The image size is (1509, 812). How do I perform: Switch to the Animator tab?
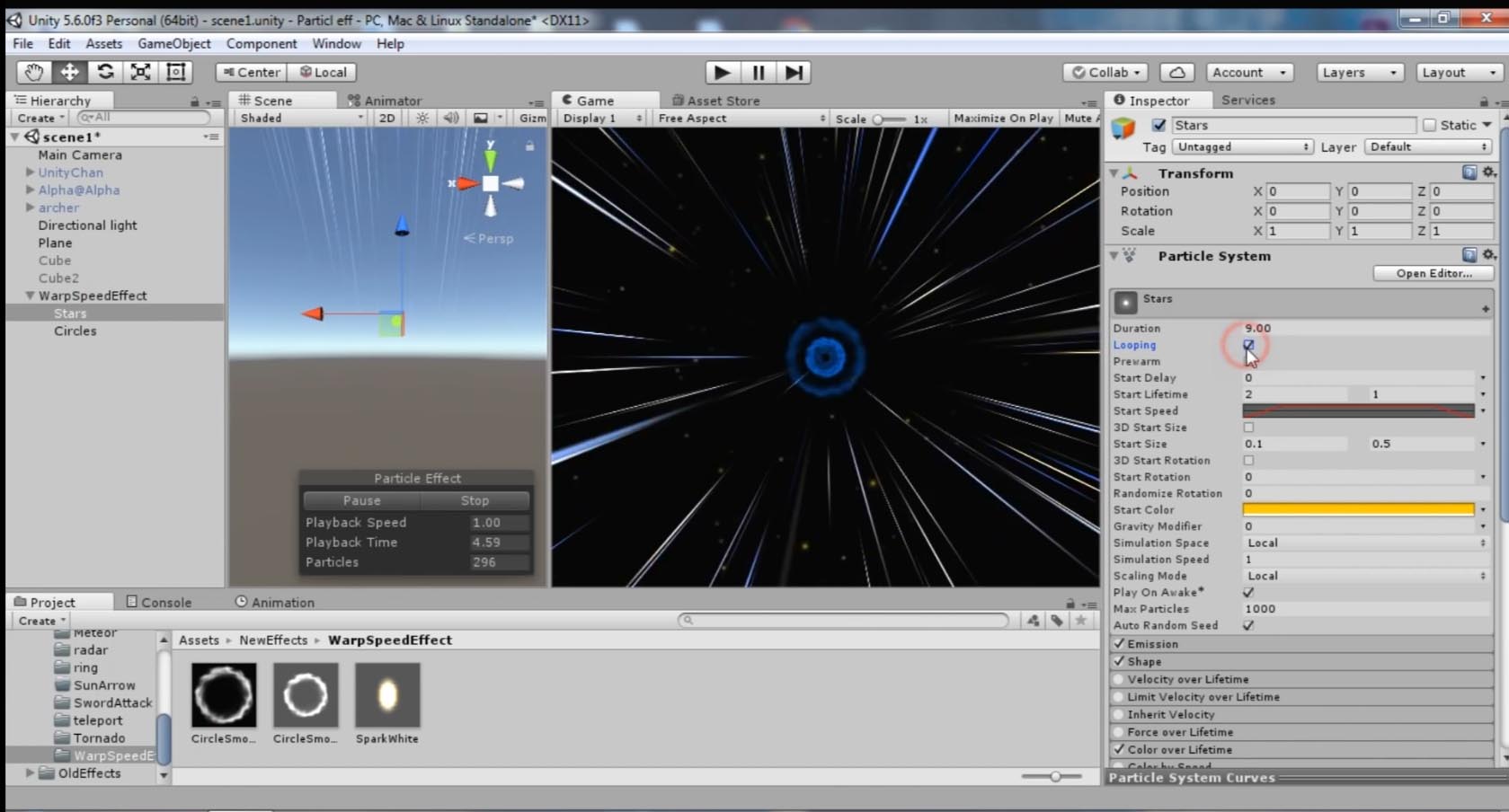pos(385,101)
